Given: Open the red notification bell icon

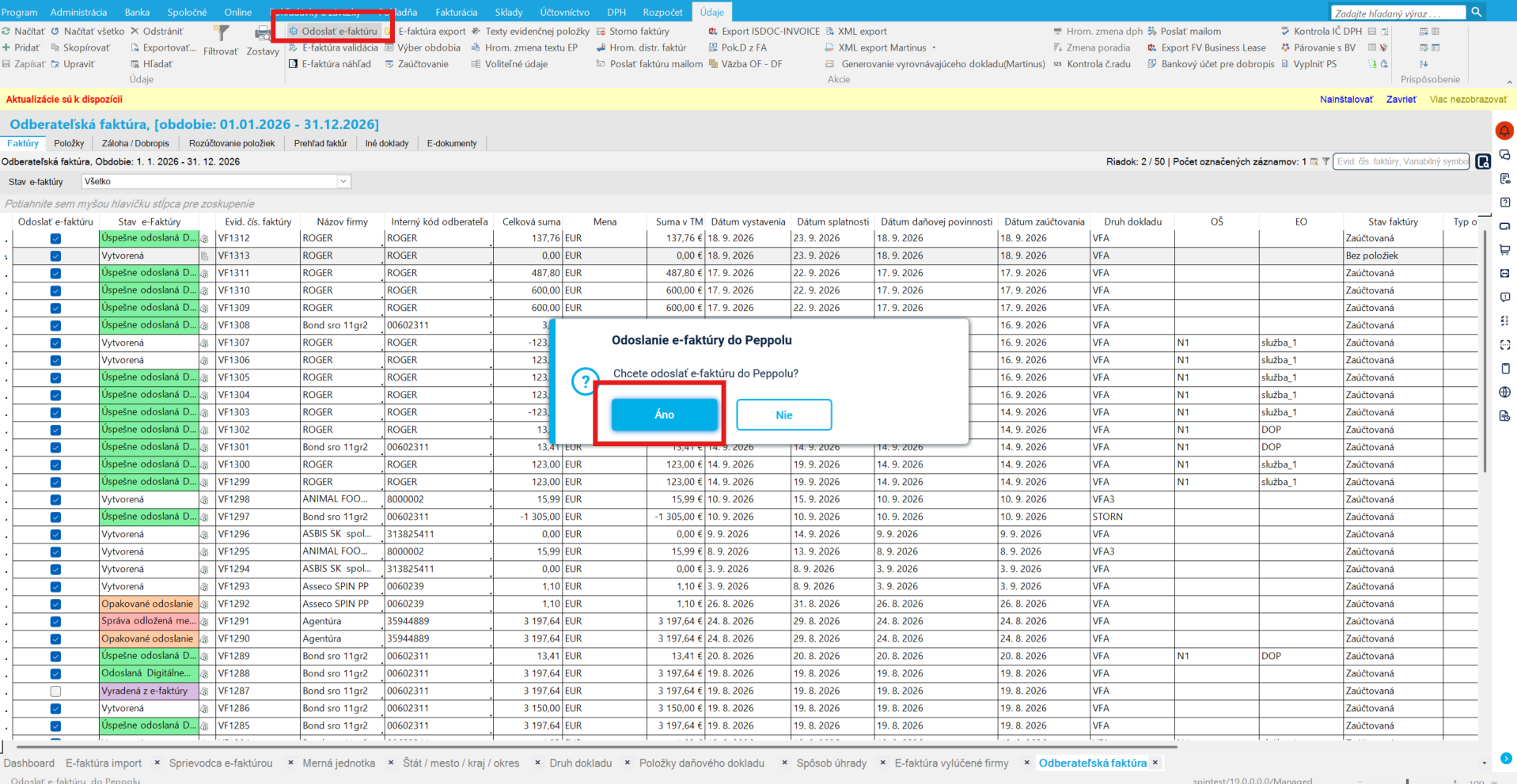Looking at the screenshot, I should [1504, 131].
